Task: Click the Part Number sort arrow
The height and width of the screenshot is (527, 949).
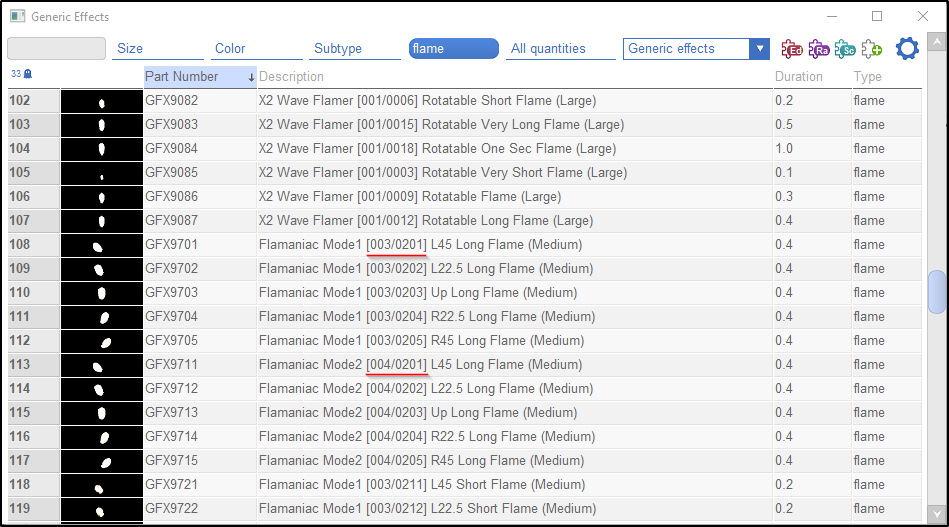Action: click(x=251, y=77)
